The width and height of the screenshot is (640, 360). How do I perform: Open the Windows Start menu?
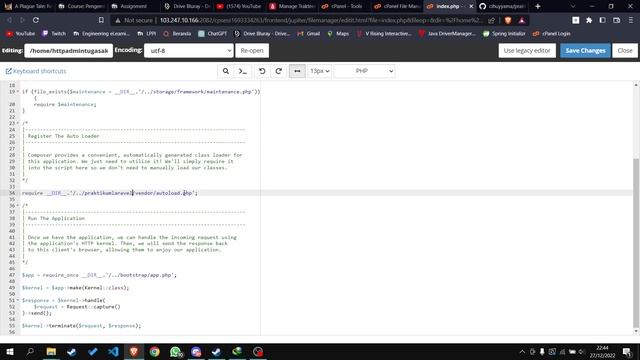9,352
